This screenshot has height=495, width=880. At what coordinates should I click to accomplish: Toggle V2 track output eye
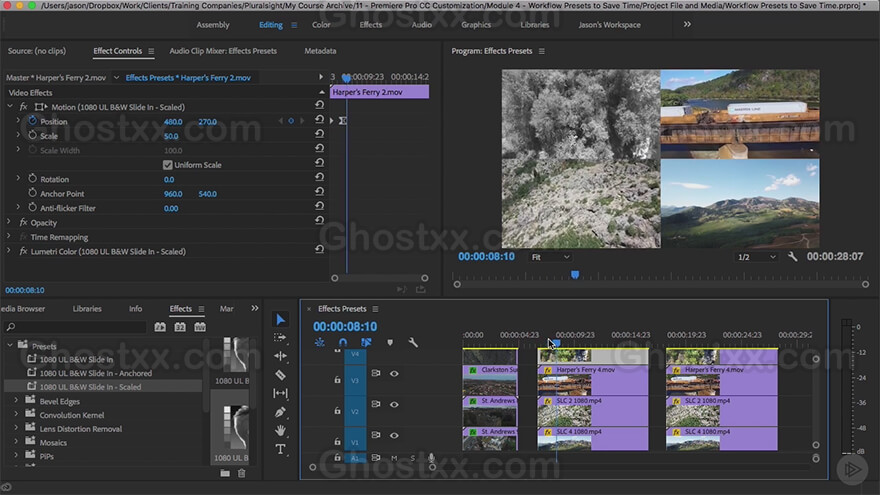395,404
